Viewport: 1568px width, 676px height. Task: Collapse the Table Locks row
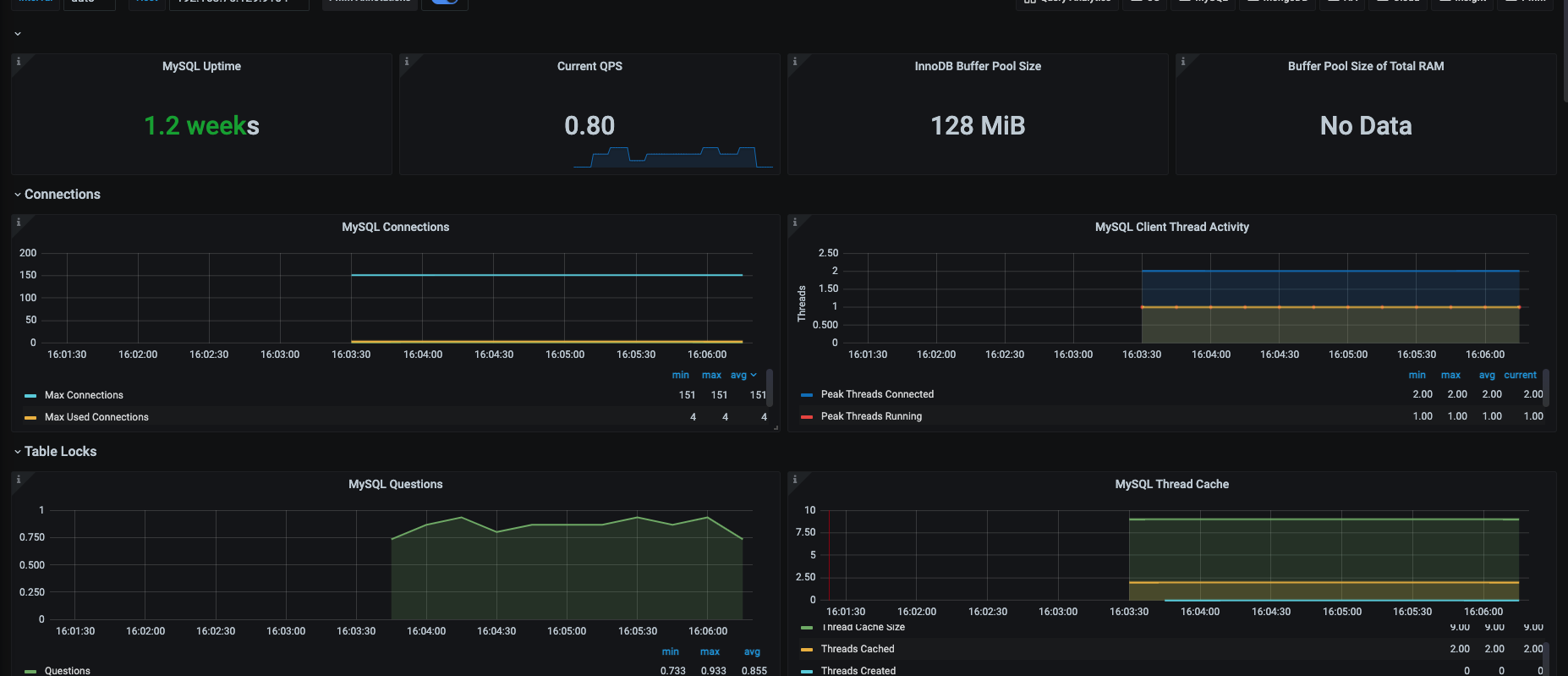(18, 452)
